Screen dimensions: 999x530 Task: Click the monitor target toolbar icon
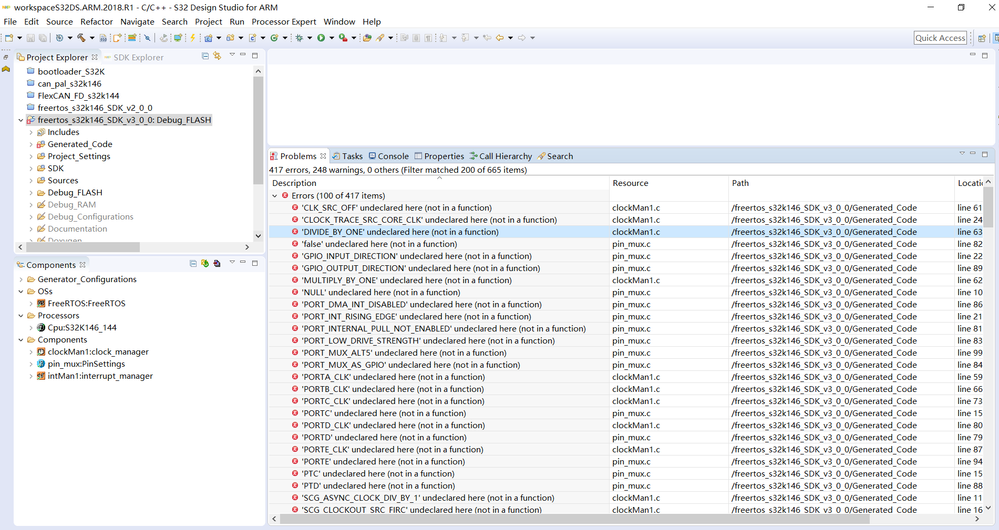(178, 38)
